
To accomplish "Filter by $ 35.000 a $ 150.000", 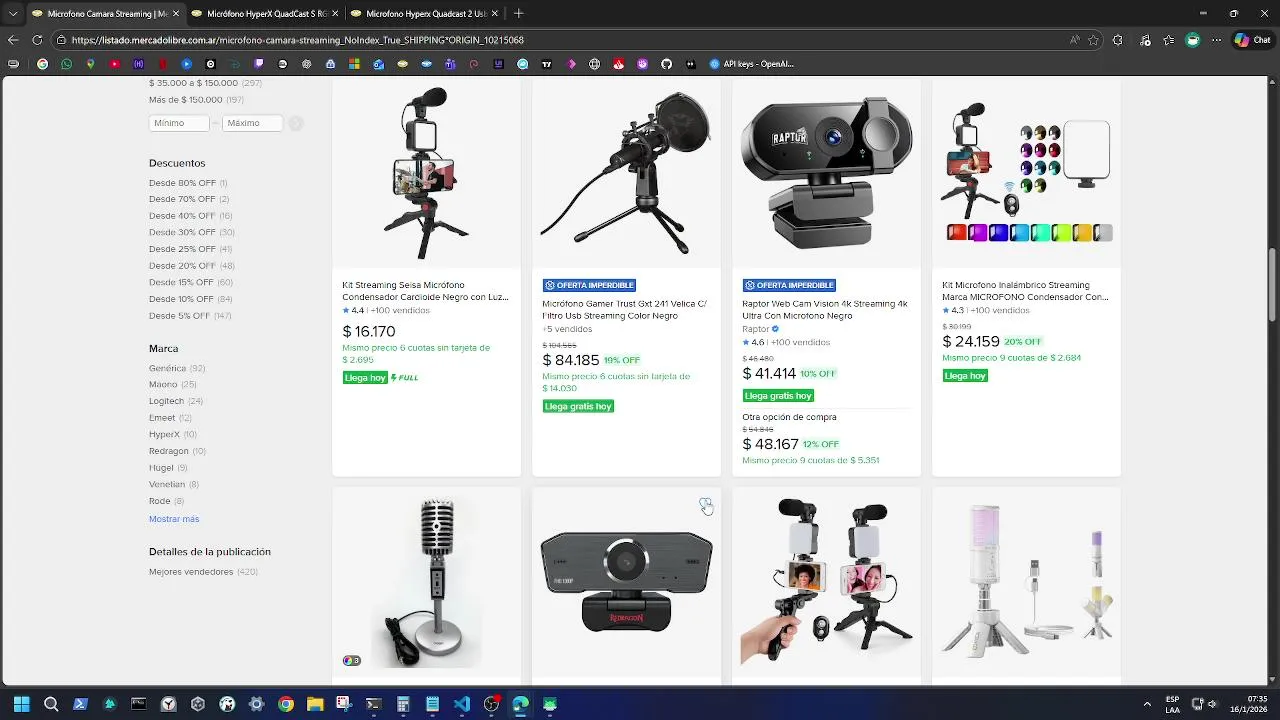I will pos(205,83).
